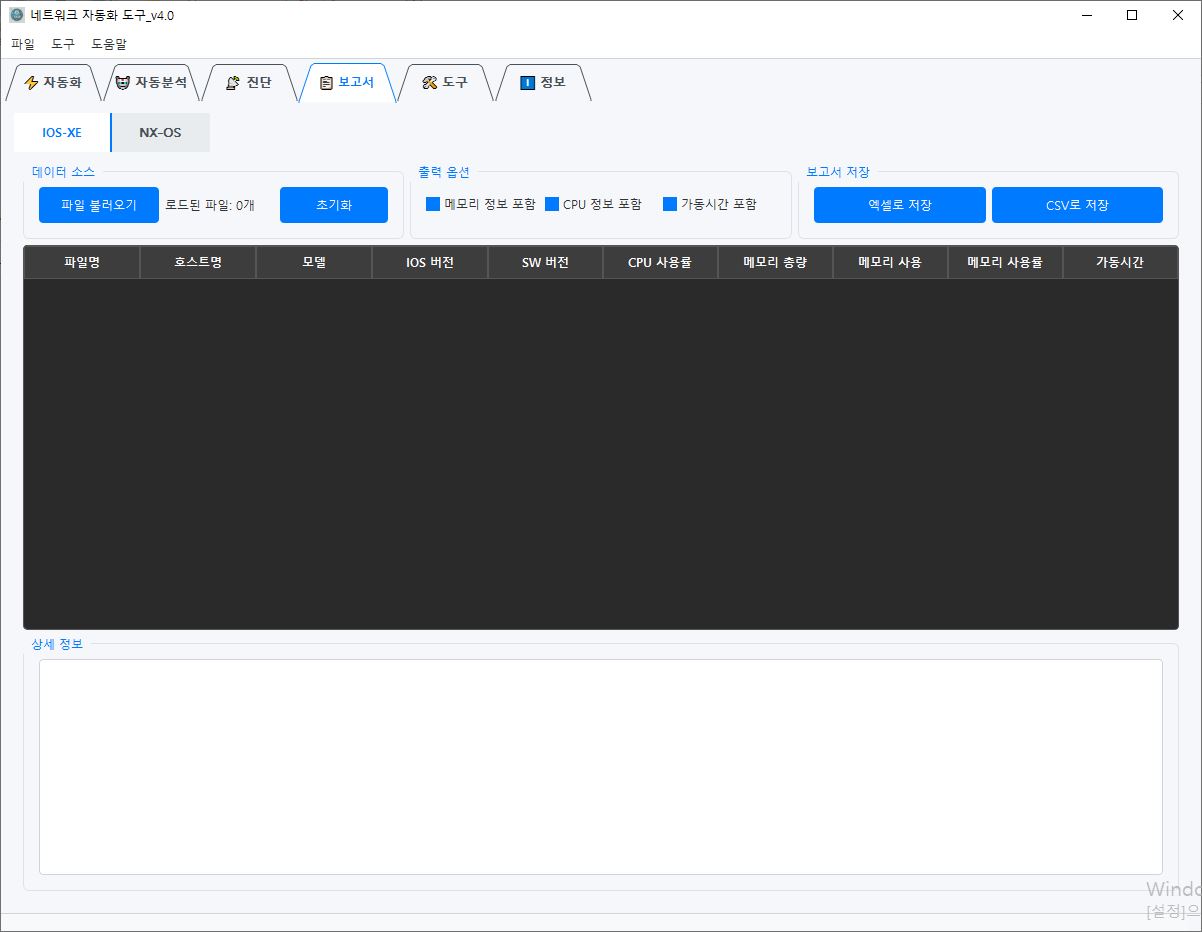This screenshot has width=1202, height=932.
Task: Click the 파일명 column header
Action: [x=82, y=263]
